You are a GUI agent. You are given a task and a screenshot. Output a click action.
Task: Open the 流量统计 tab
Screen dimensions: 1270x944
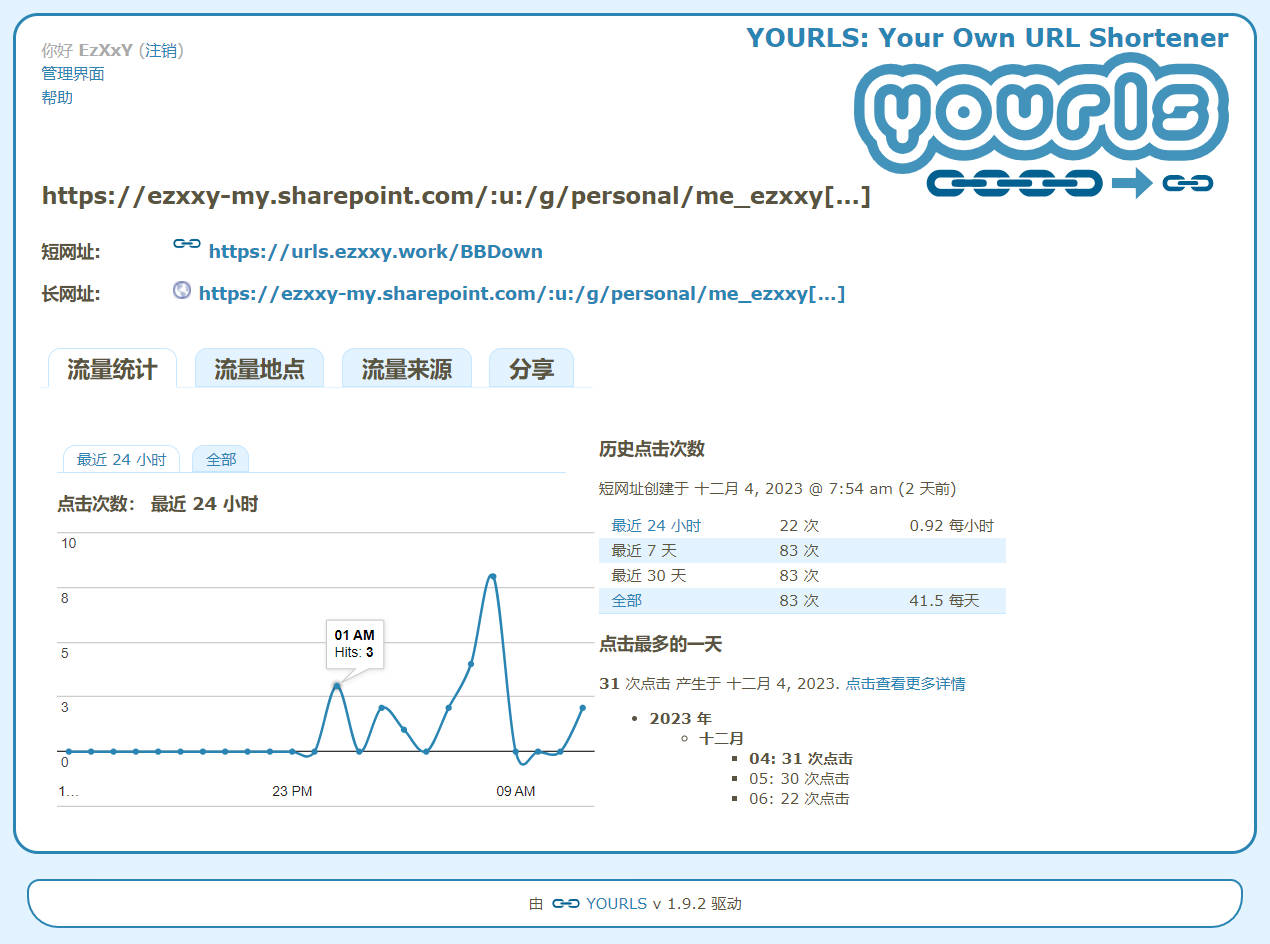[x=112, y=369]
